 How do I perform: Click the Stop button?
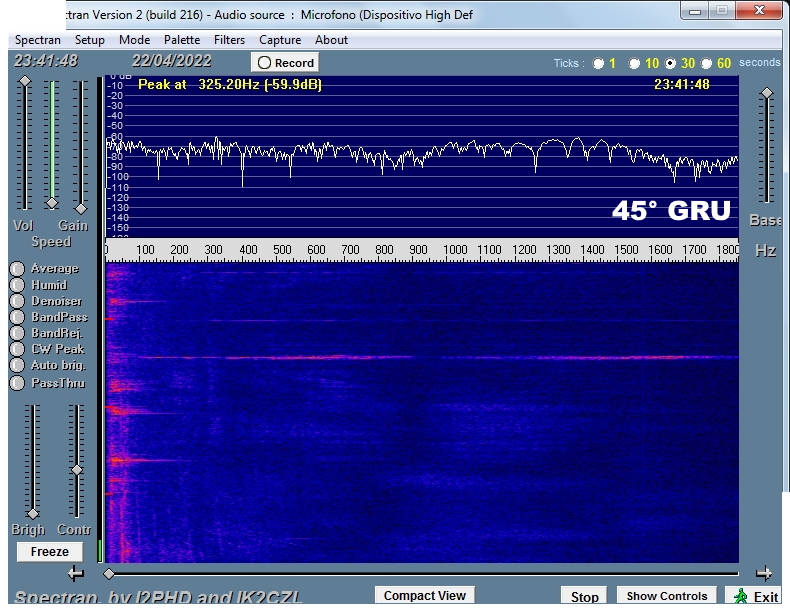(x=584, y=596)
